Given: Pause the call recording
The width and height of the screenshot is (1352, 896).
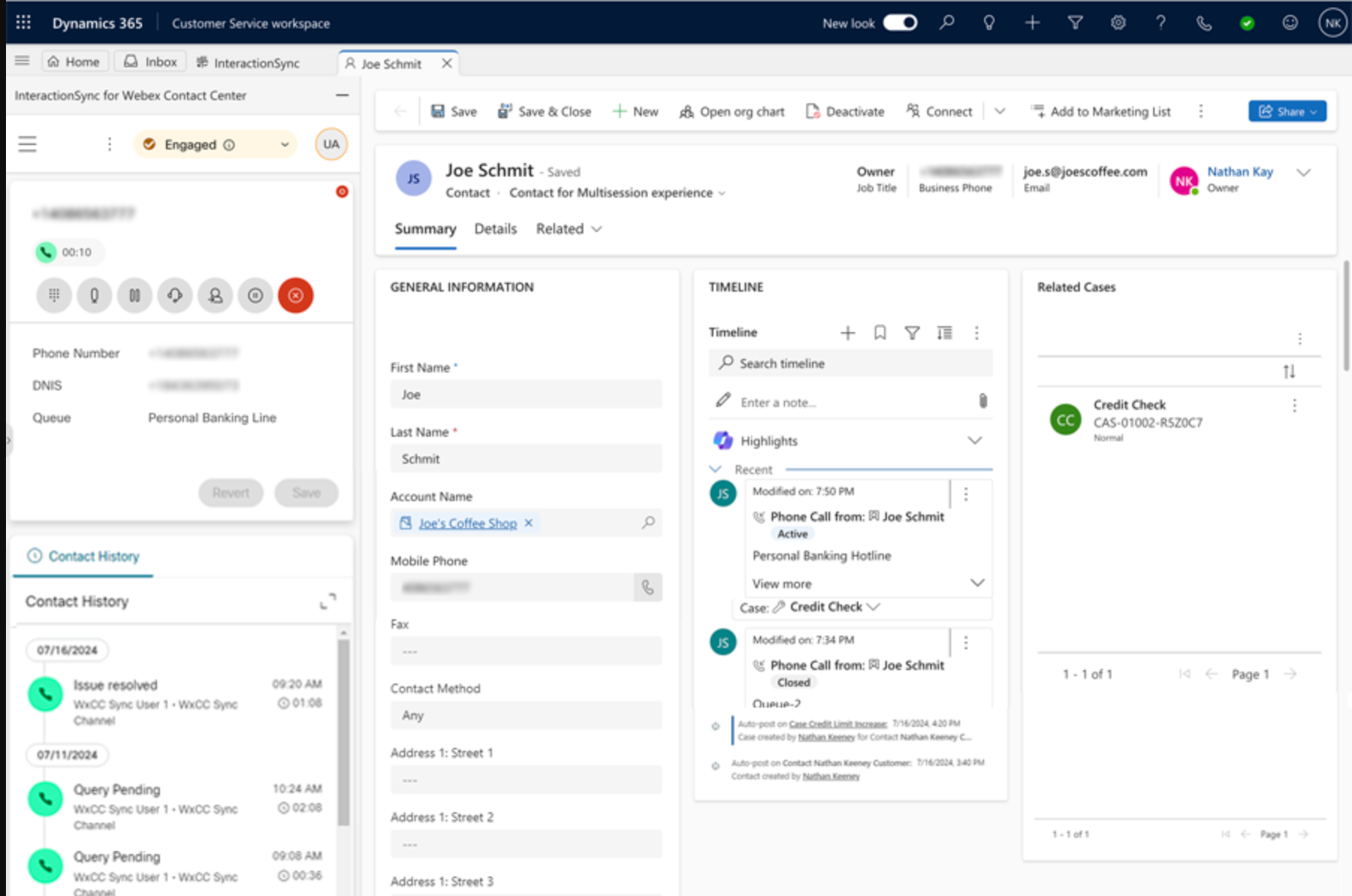Looking at the screenshot, I should [256, 295].
